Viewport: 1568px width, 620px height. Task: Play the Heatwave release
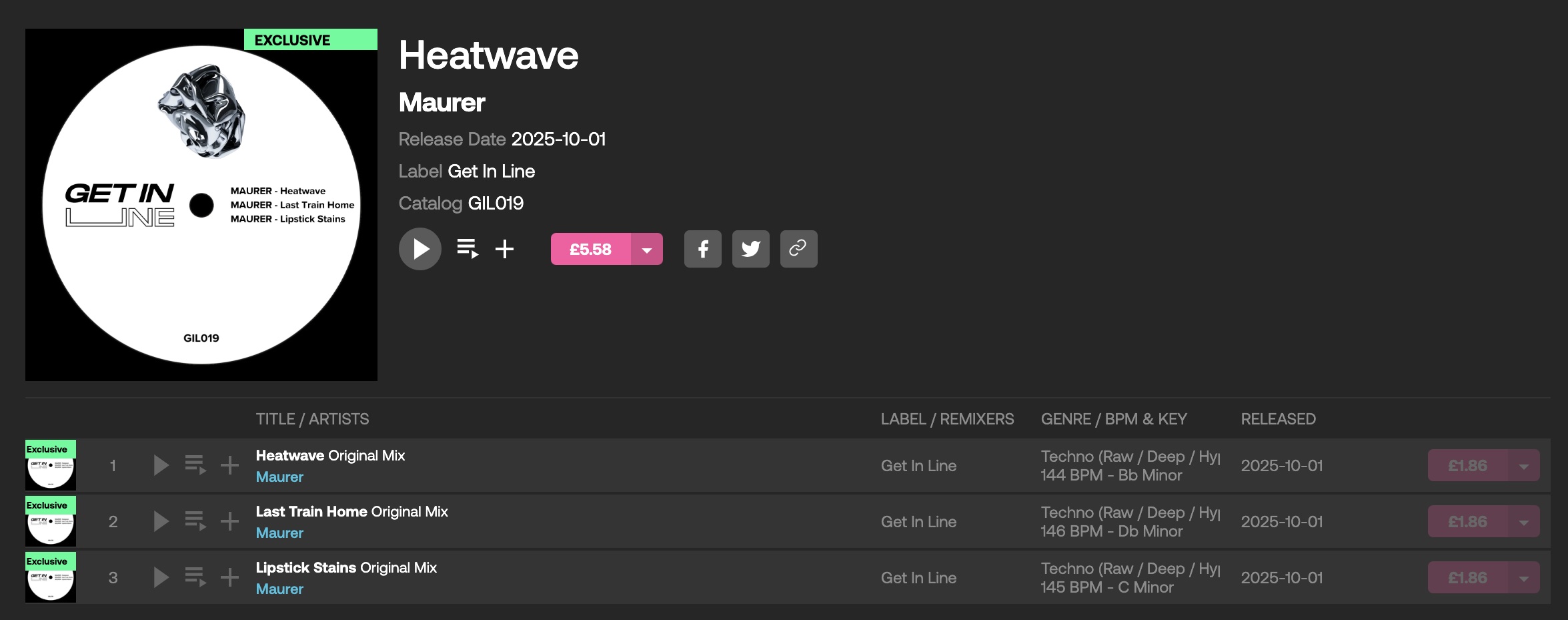[x=420, y=249]
